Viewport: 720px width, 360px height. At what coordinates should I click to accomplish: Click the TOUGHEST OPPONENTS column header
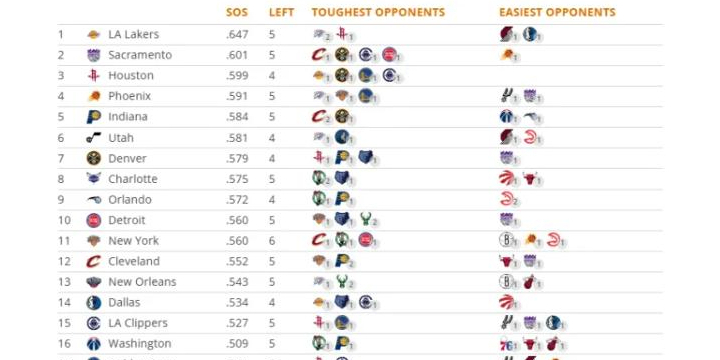pos(378,12)
